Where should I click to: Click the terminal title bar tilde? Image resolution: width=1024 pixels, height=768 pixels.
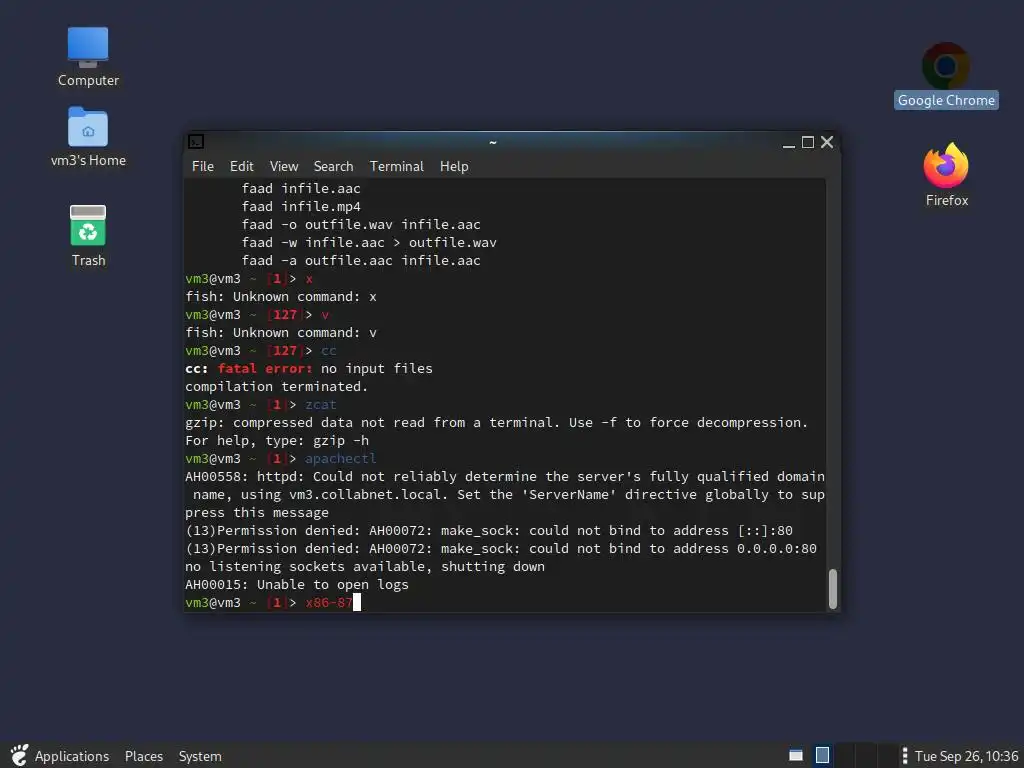[493, 142]
